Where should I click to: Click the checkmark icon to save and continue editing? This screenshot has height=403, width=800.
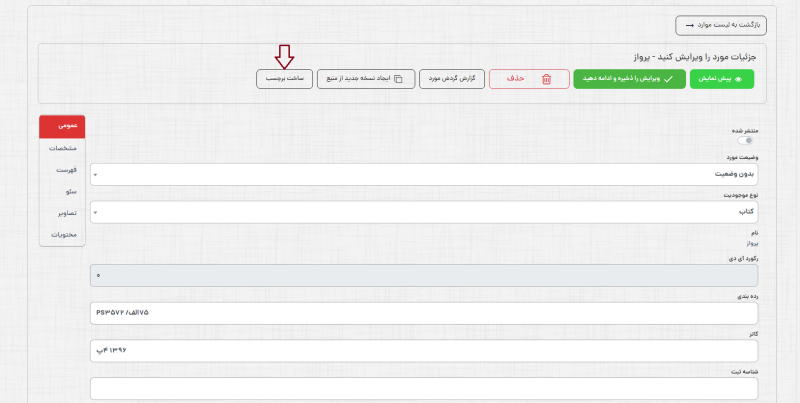668,79
